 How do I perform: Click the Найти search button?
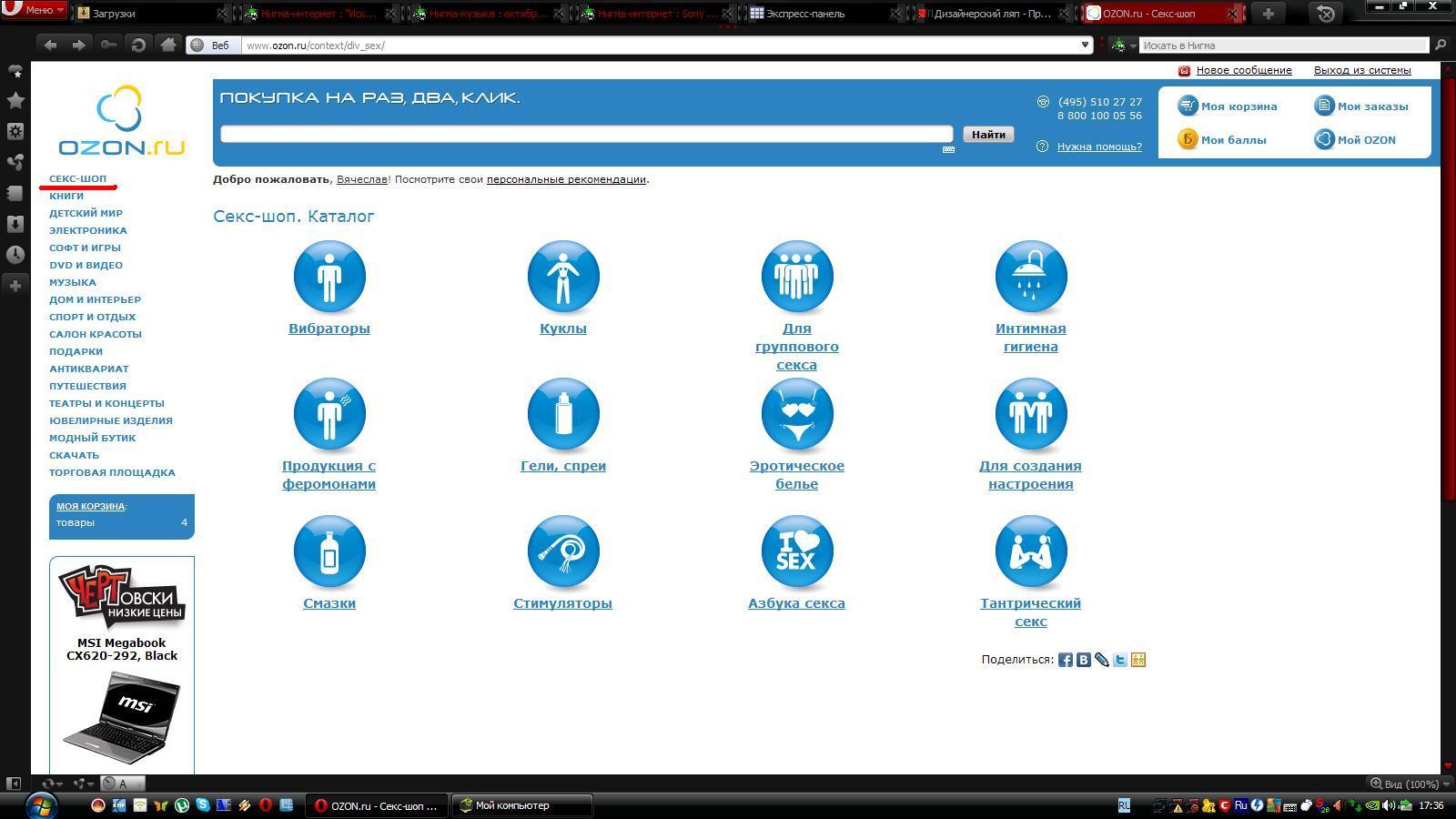tap(988, 135)
